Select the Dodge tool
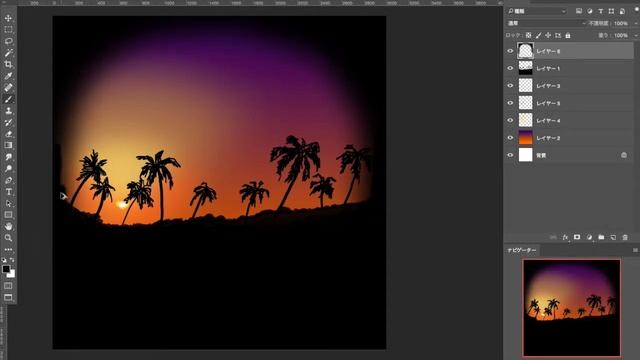Screen dimensions: 640x360 (x=8, y=168)
